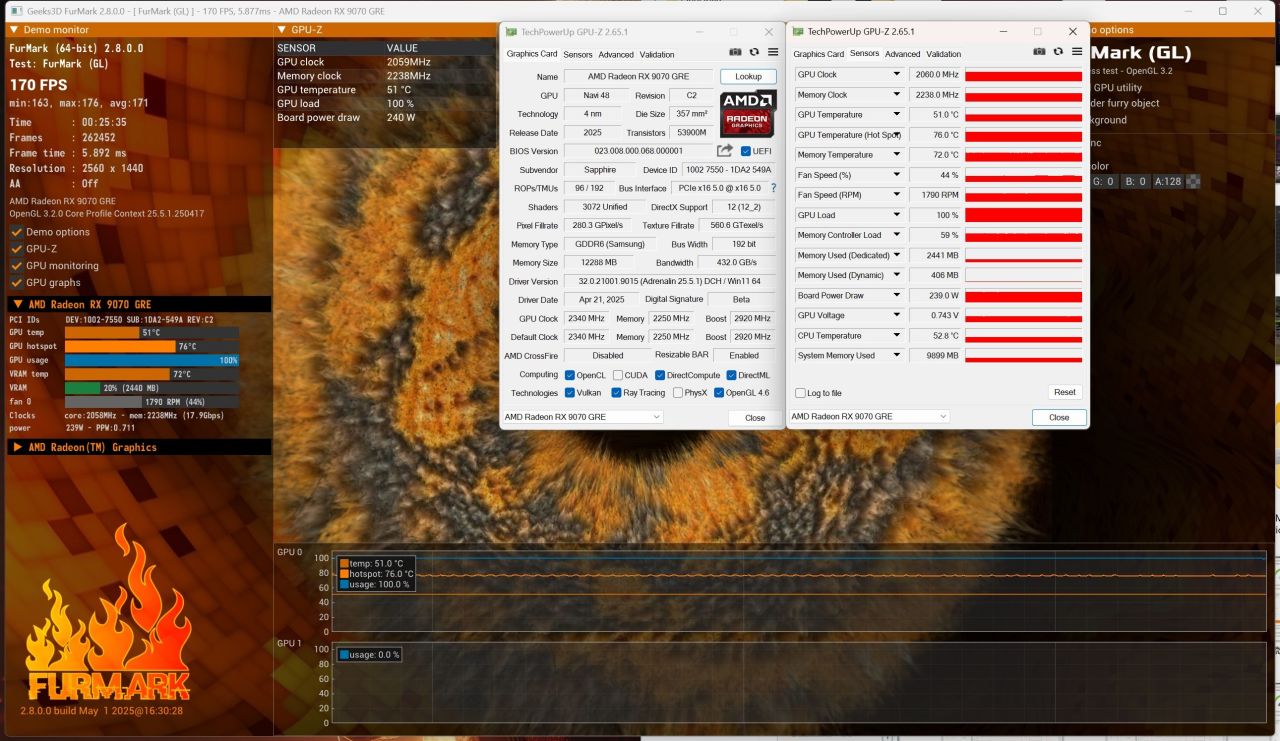Click the GPU 0 graph legend box
The height and width of the screenshot is (741, 1280).
(x=375, y=574)
